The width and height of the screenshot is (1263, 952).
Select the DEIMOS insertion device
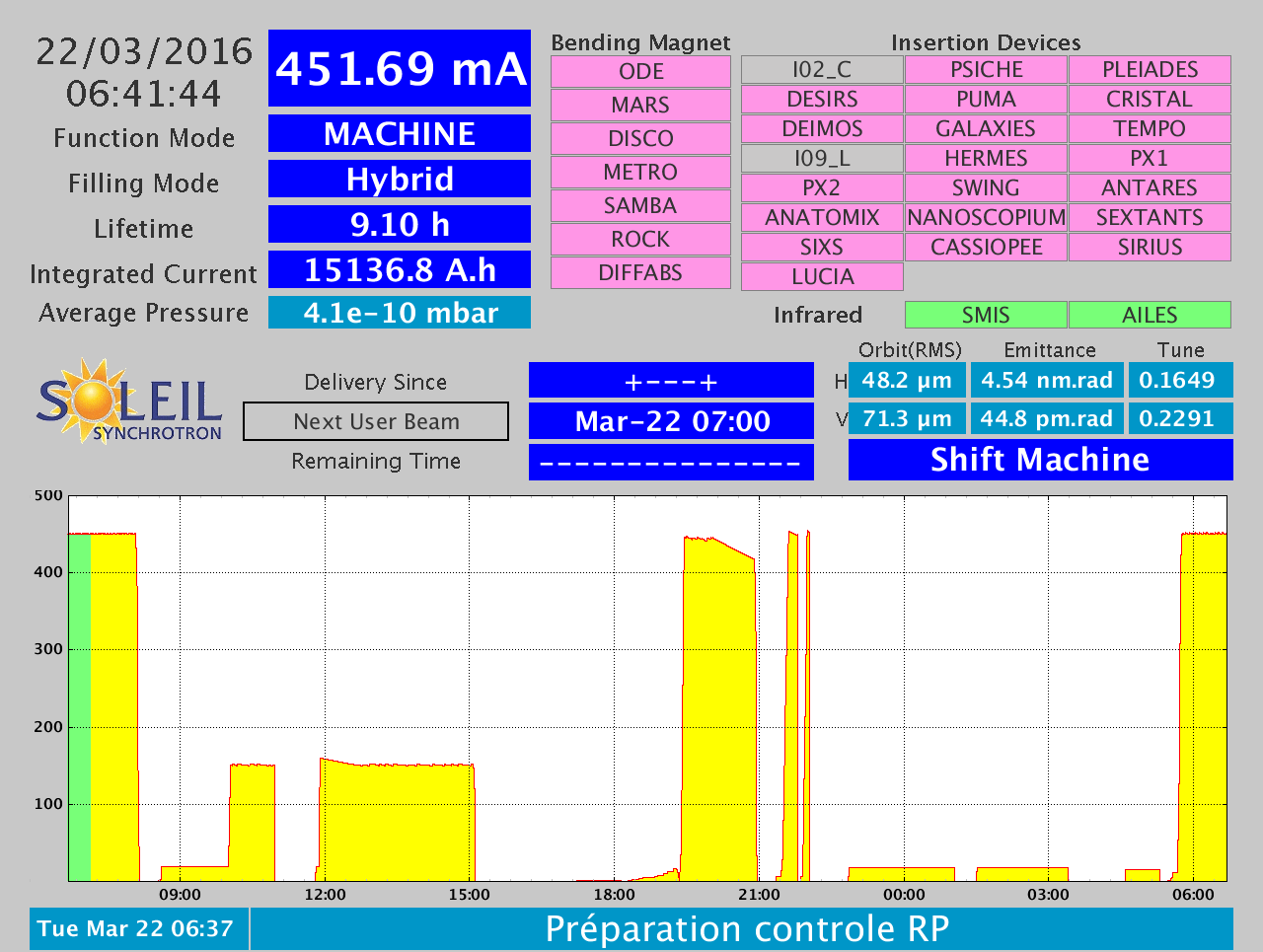point(822,129)
